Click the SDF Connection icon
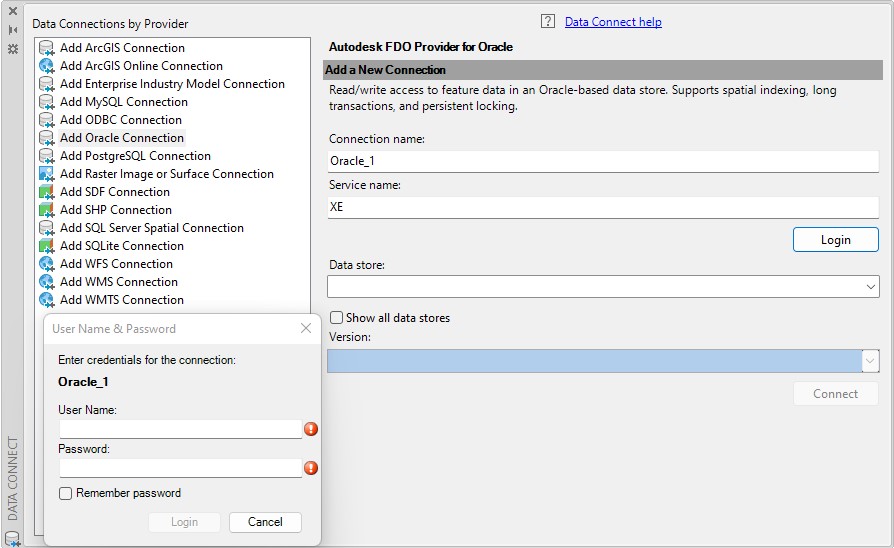The height and width of the screenshot is (548, 894). click(46, 192)
